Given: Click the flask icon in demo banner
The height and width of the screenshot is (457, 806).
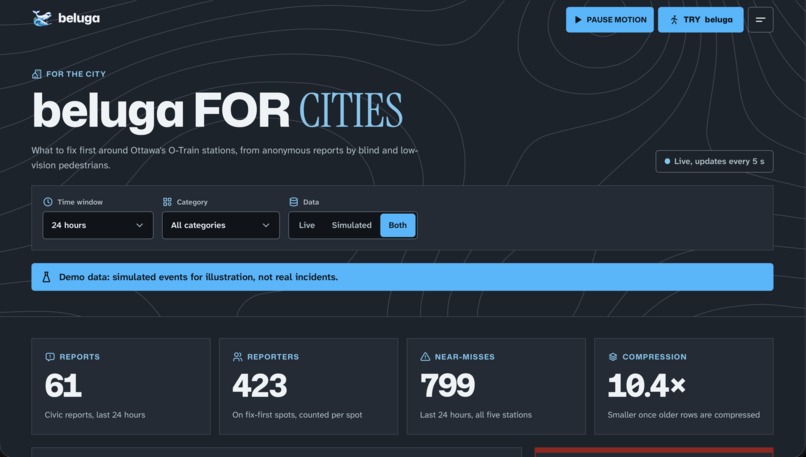Looking at the screenshot, I should tap(46, 277).
